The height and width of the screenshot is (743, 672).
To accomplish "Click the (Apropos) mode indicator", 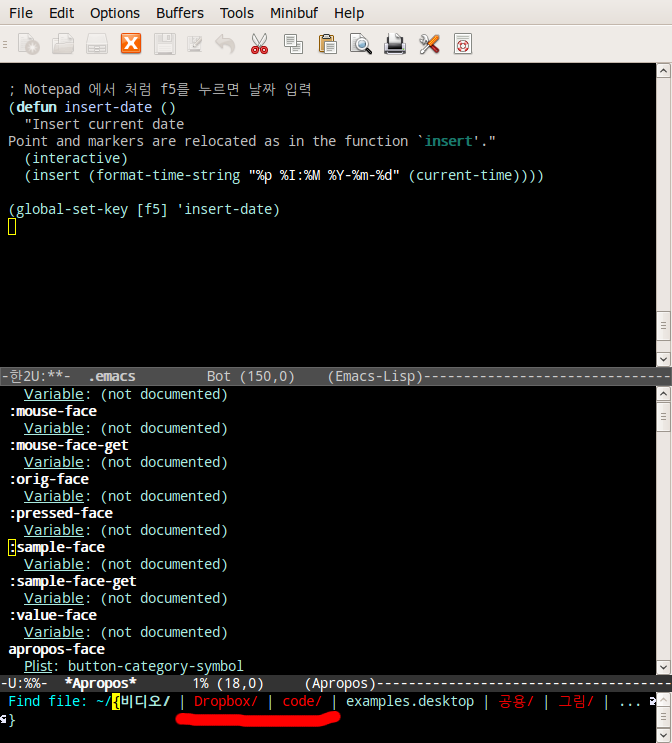I will [340, 684].
